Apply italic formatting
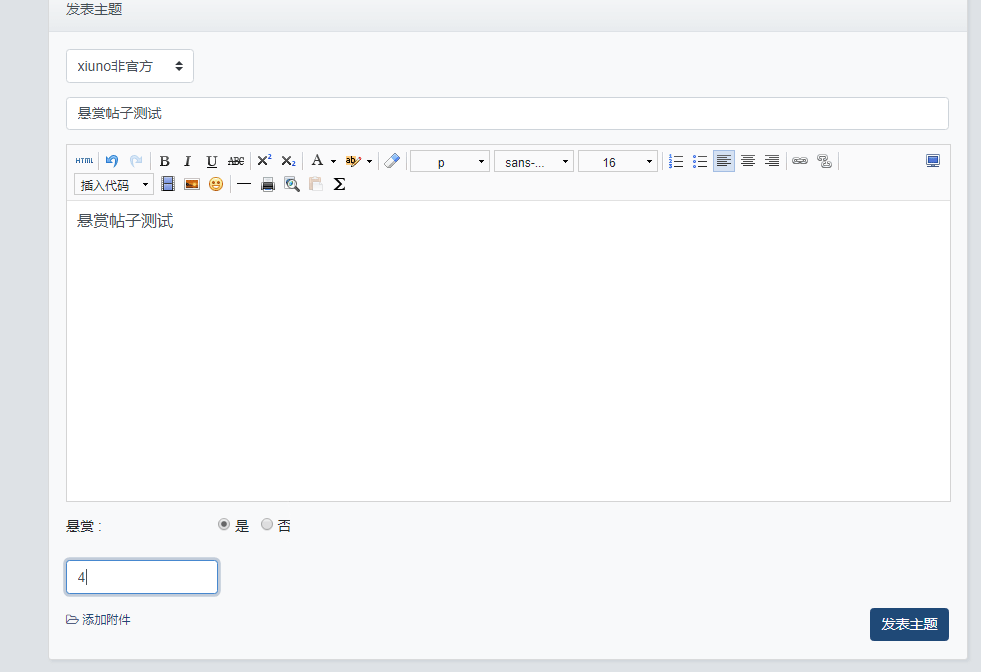 (x=188, y=161)
